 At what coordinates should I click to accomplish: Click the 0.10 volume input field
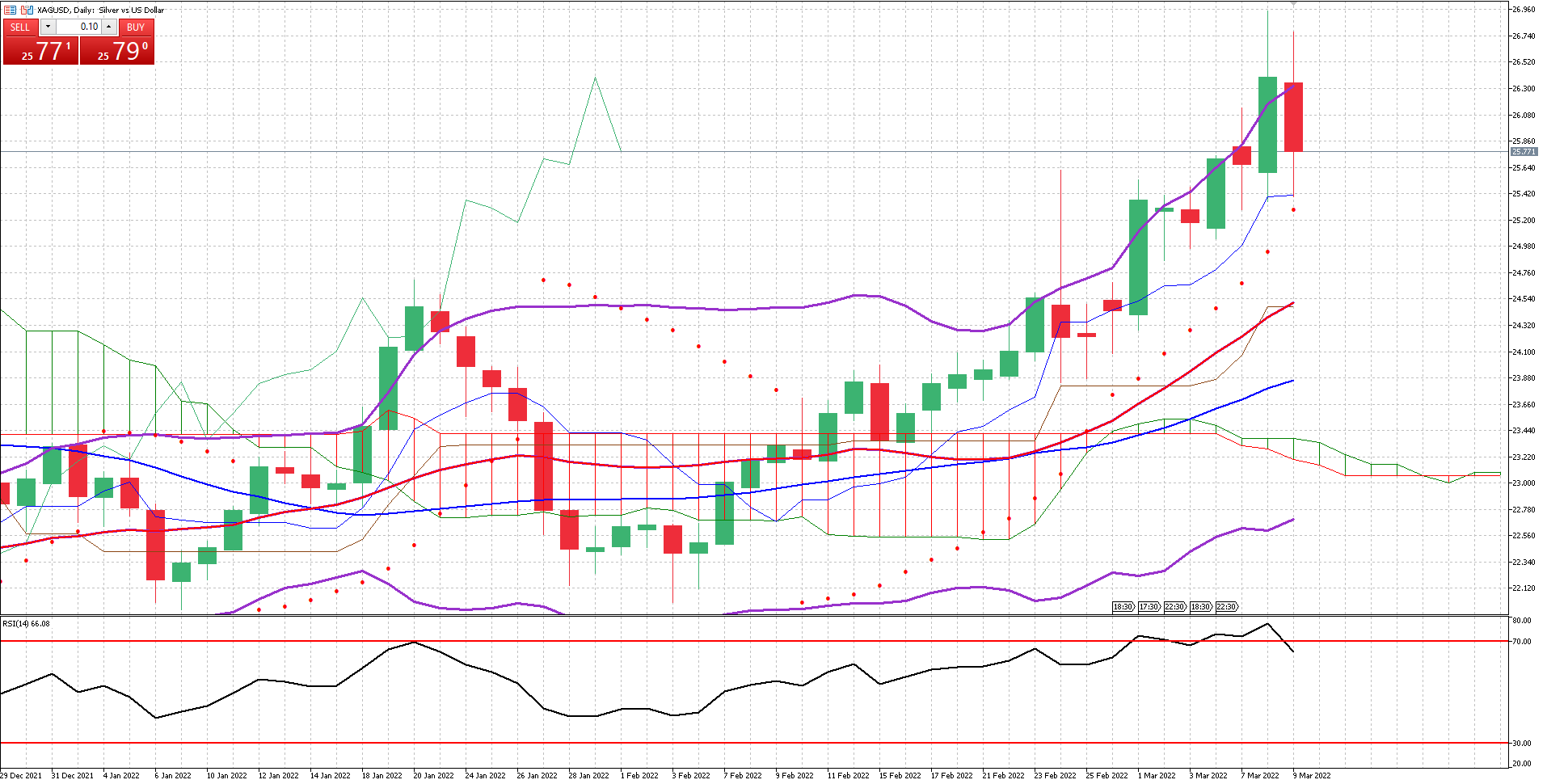78,27
